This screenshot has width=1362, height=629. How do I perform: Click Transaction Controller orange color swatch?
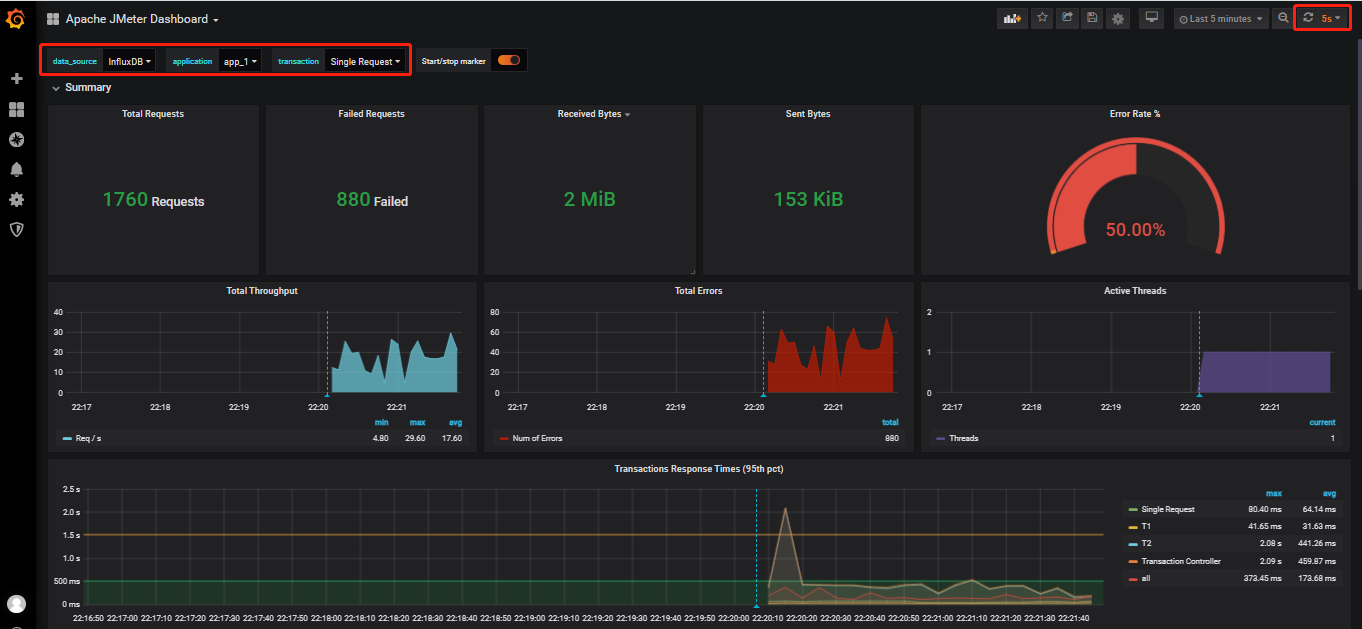point(1132,561)
